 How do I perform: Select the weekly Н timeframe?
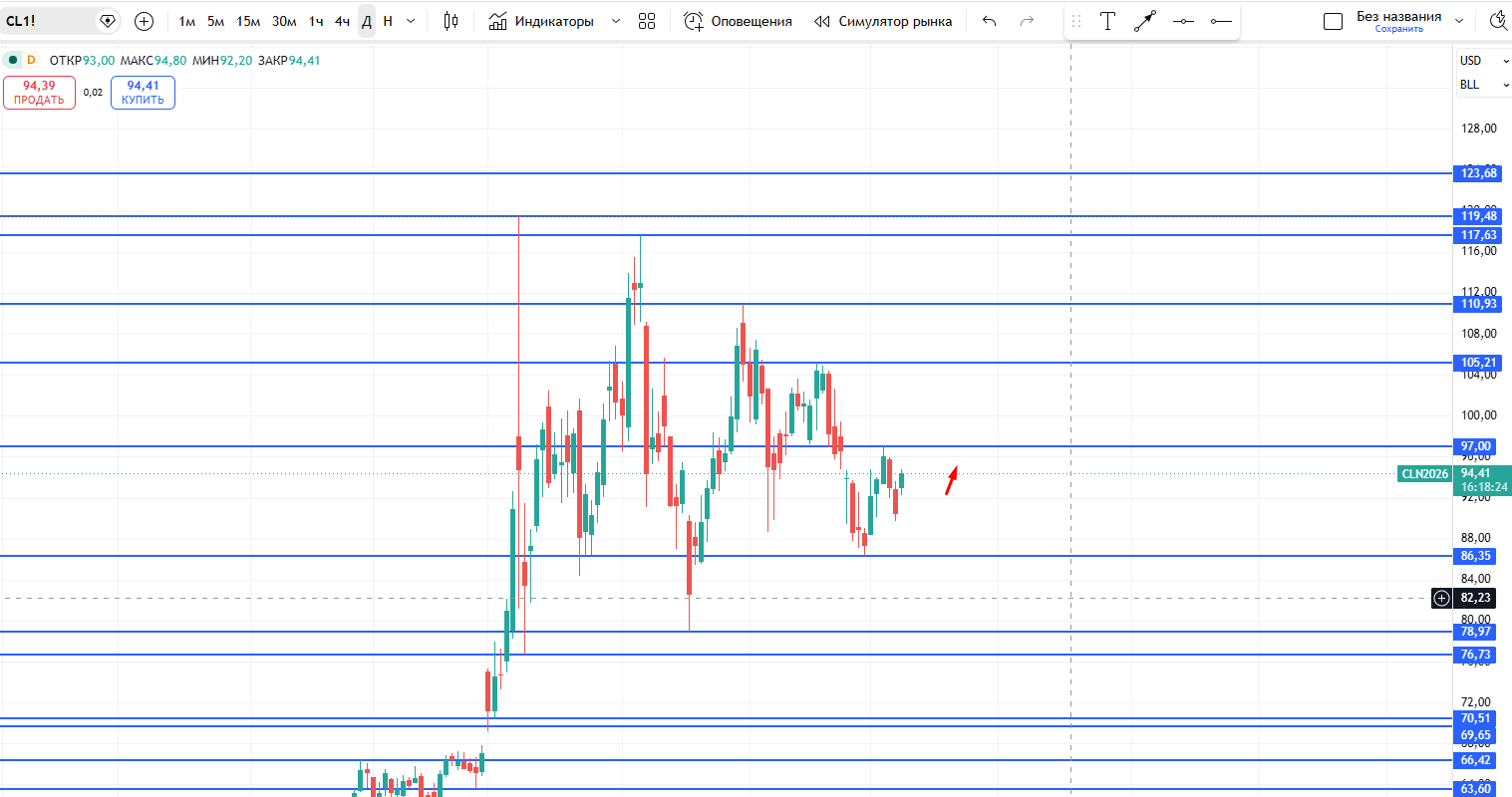click(x=388, y=21)
